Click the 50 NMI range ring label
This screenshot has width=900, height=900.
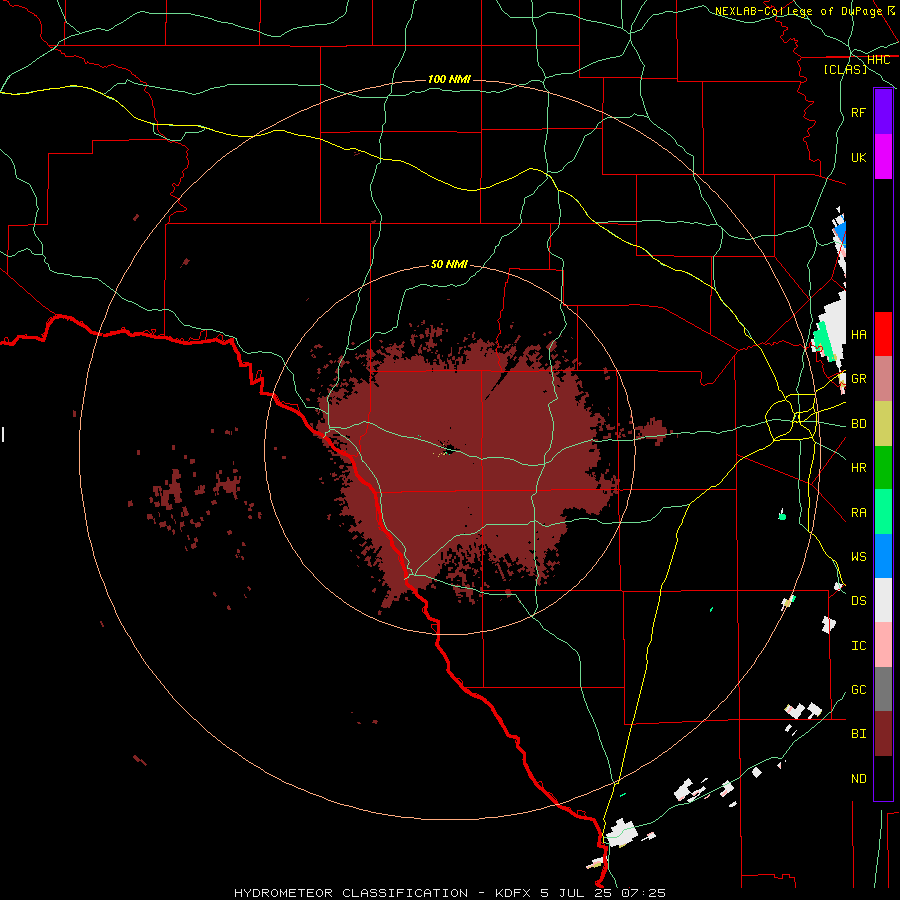(x=449, y=264)
